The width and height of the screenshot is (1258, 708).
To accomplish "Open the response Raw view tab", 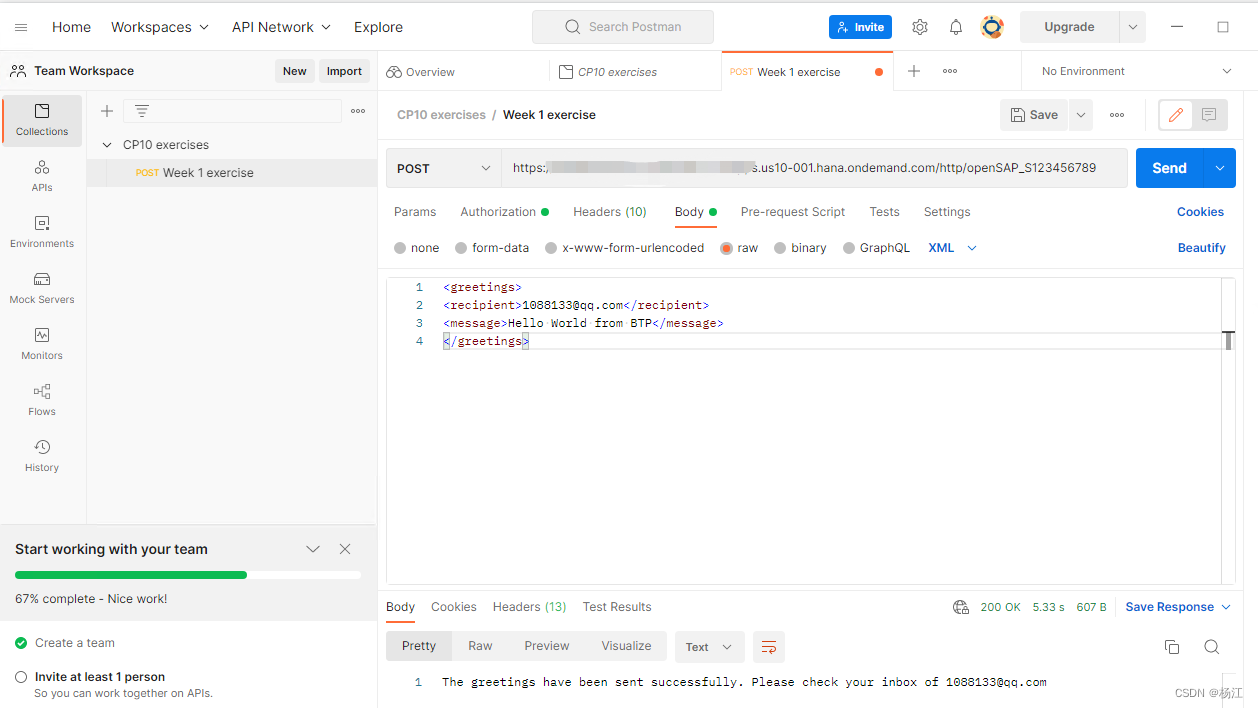I will tap(480, 646).
